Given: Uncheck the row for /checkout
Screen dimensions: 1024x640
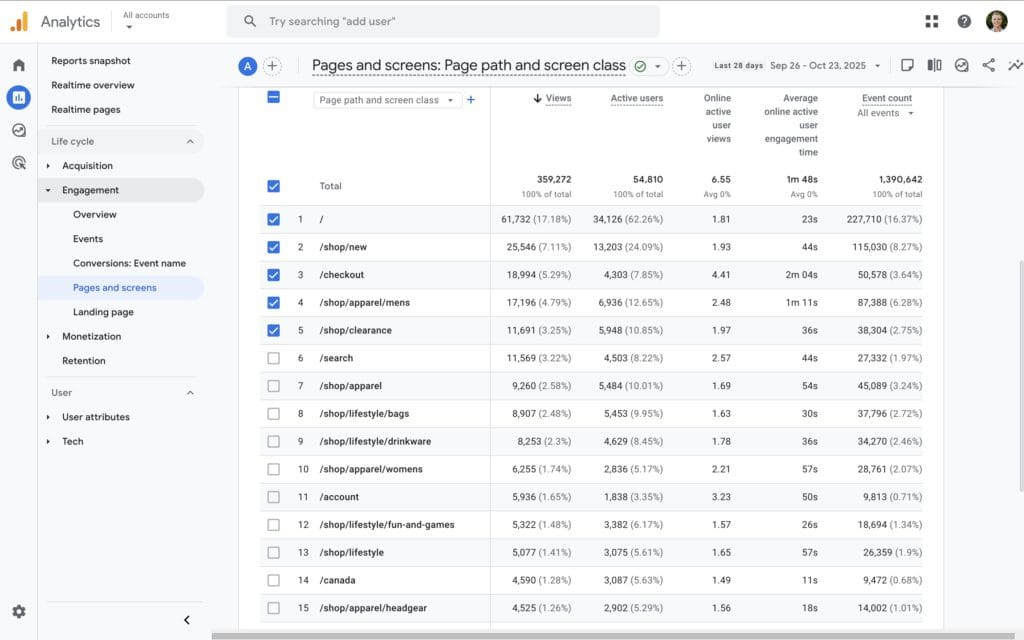Looking at the screenshot, I should click(x=273, y=274).
